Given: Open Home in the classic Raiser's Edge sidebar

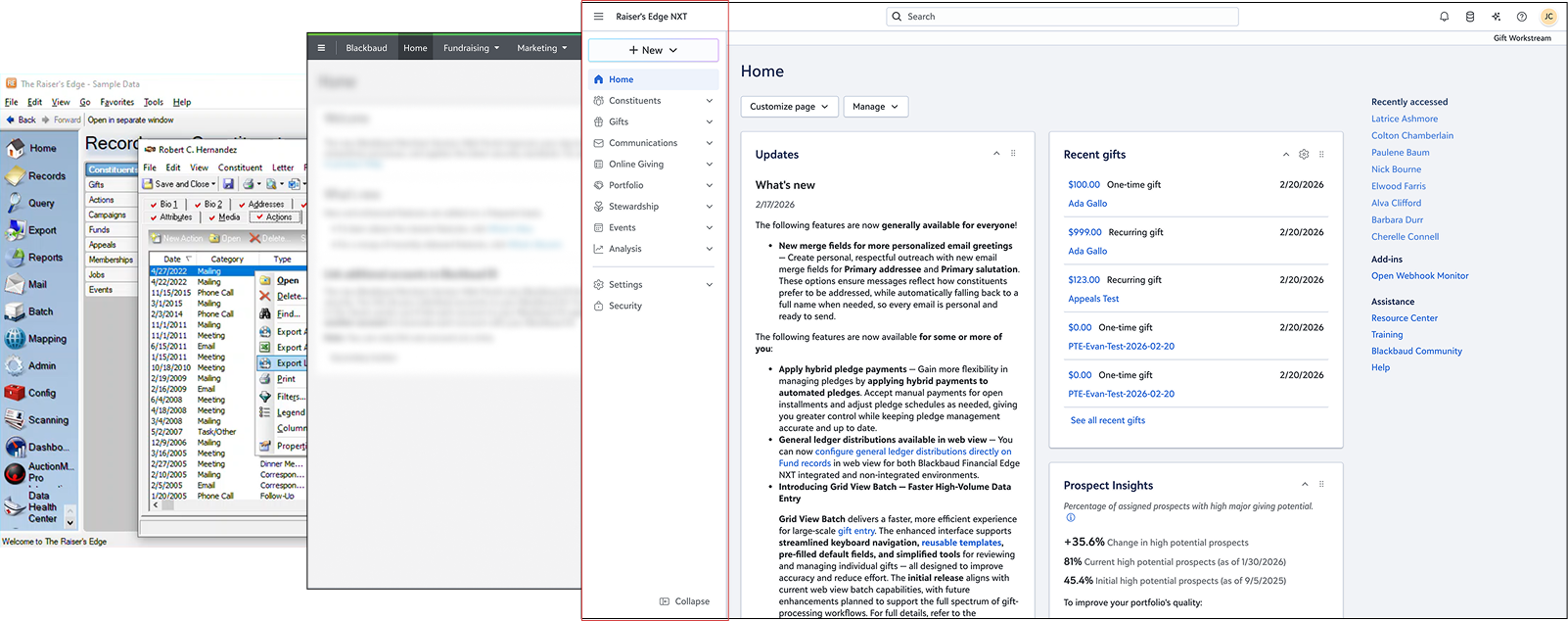Looking at the screenshot, I should [30, 148].
